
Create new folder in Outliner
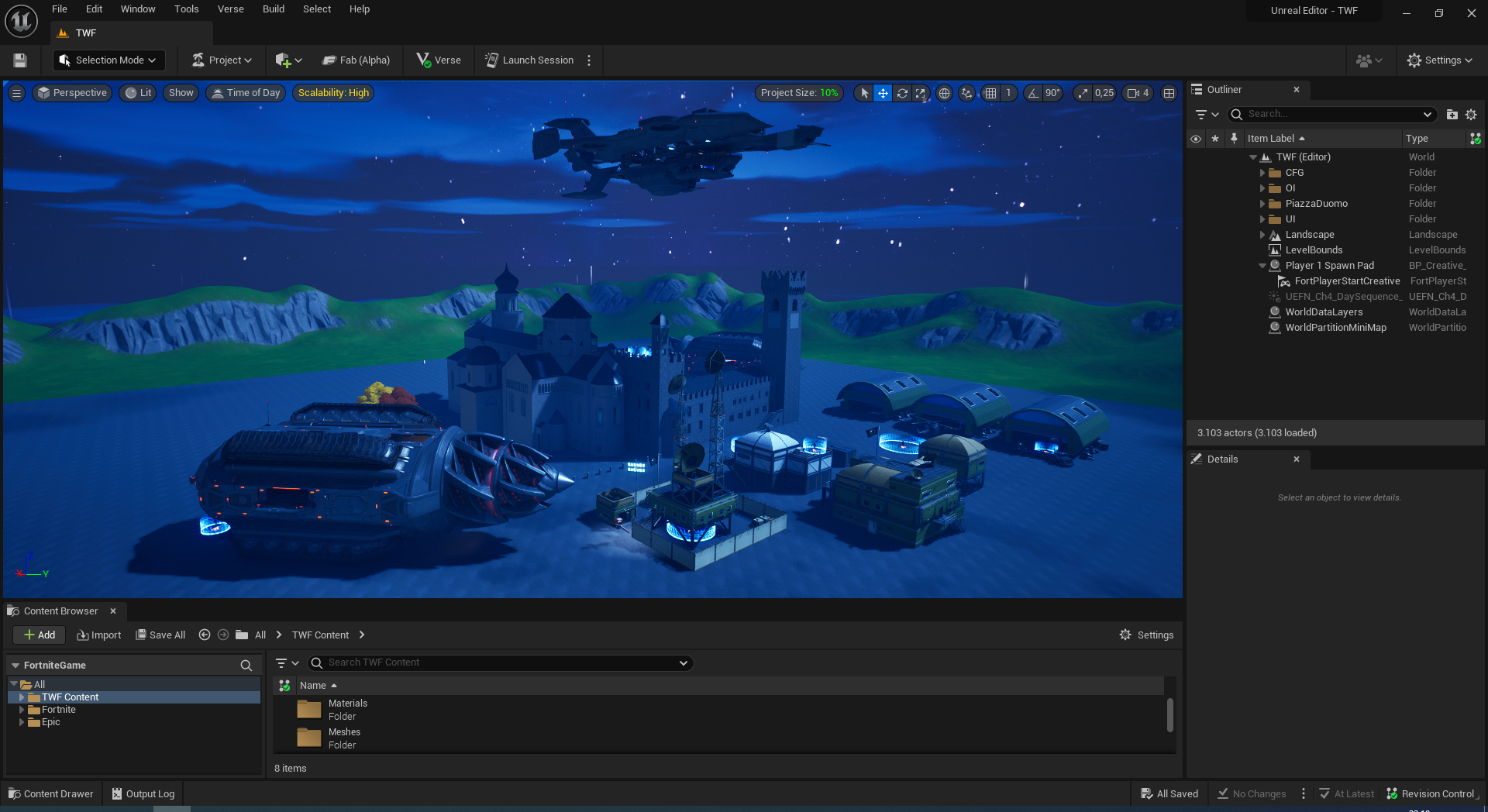tap(1452, 114)
